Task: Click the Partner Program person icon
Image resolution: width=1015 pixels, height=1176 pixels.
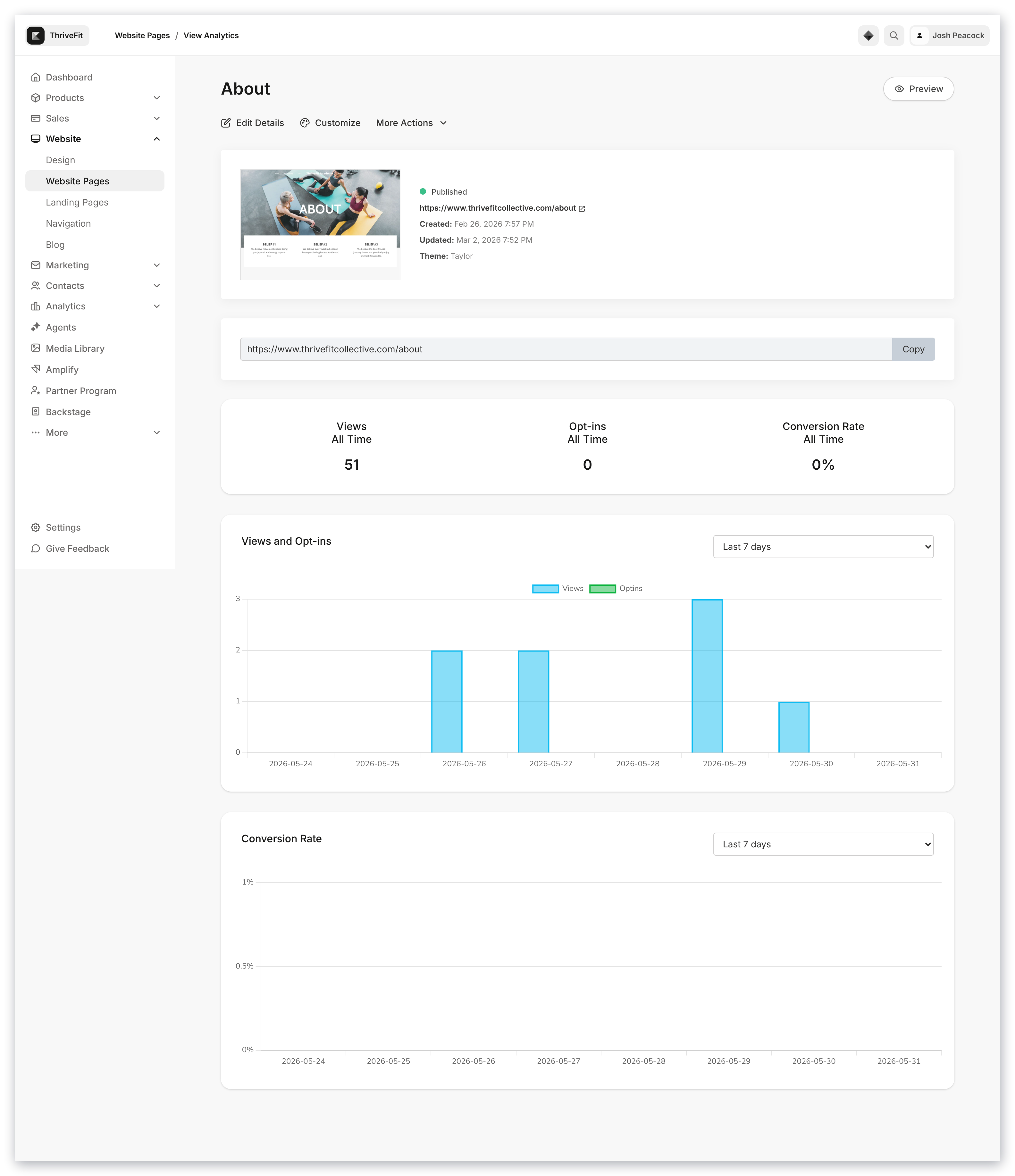Action: [35, 391]
